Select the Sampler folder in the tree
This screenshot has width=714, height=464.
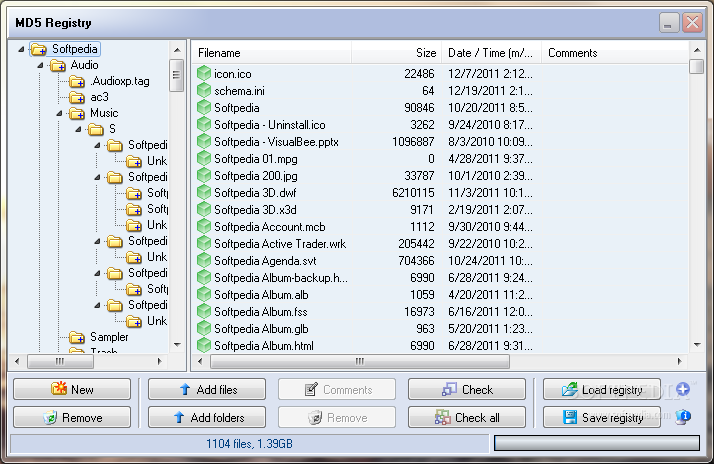click(109, 337)
